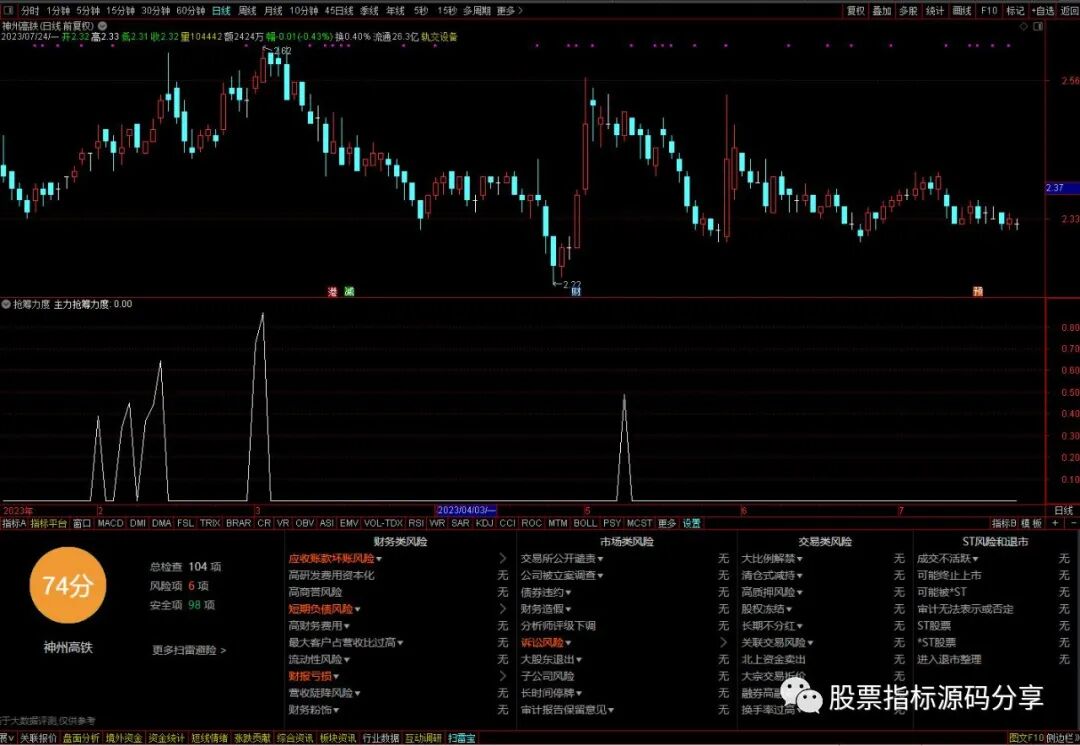Add stock with +自选 button
Image resolution: width=1080 pixels, height=746 pixels.
point(1043,11)
